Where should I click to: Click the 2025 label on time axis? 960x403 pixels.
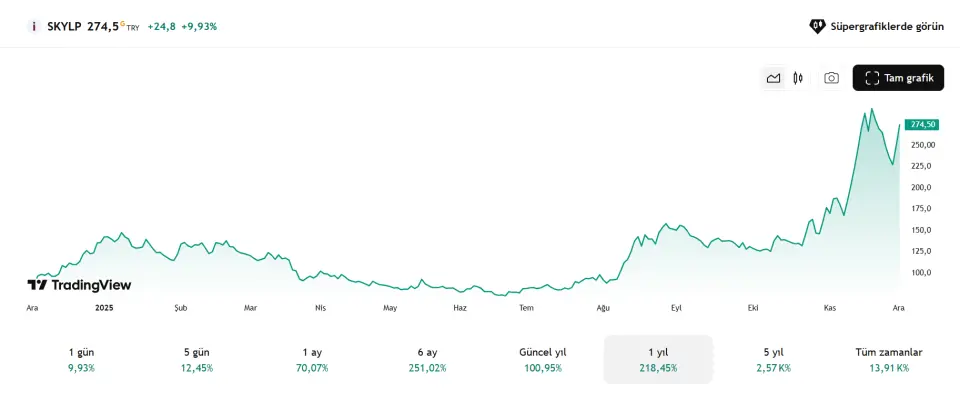tap(105, 308)
